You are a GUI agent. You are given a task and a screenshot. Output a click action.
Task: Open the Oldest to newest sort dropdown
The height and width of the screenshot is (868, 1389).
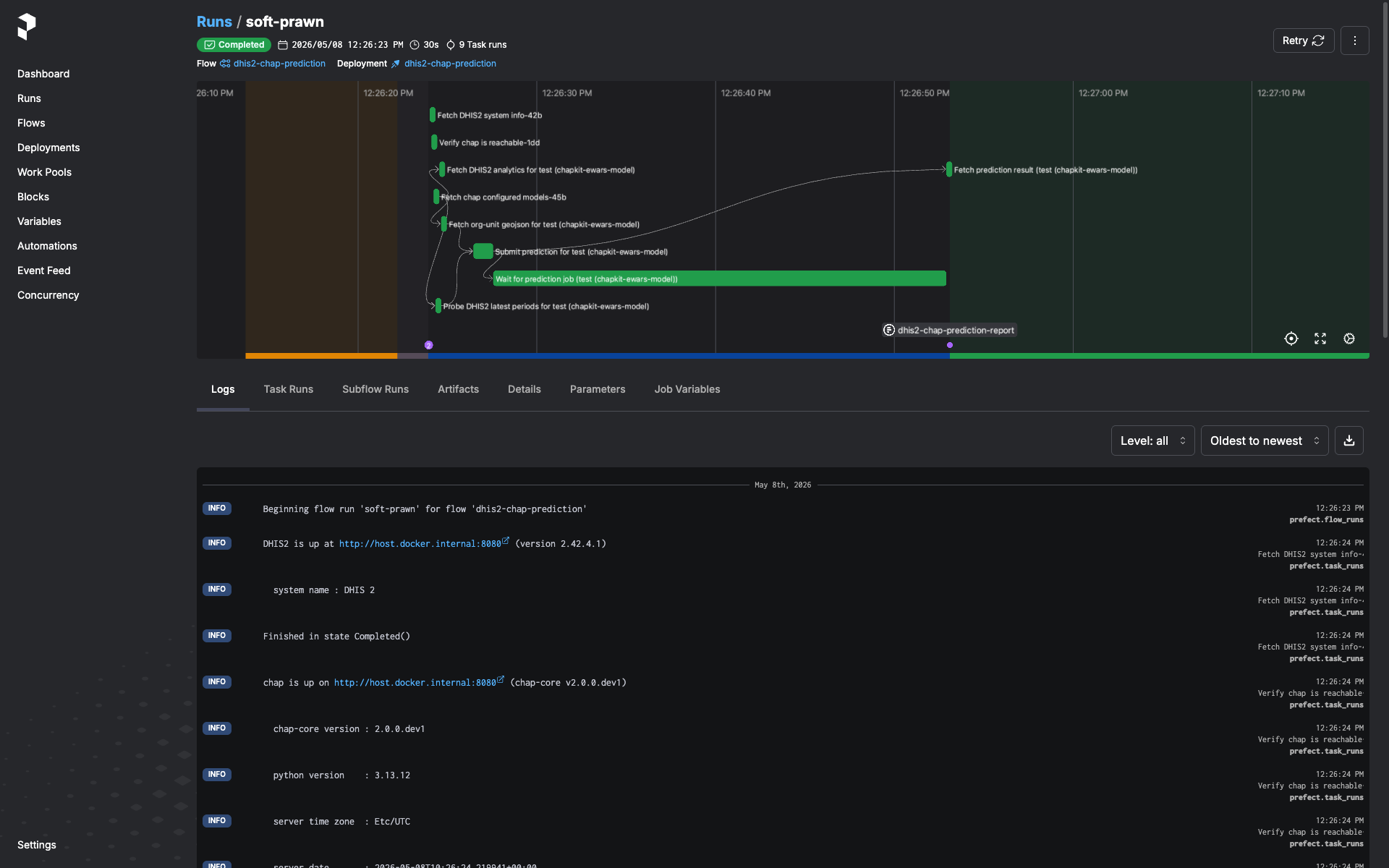pos(1265,441)
